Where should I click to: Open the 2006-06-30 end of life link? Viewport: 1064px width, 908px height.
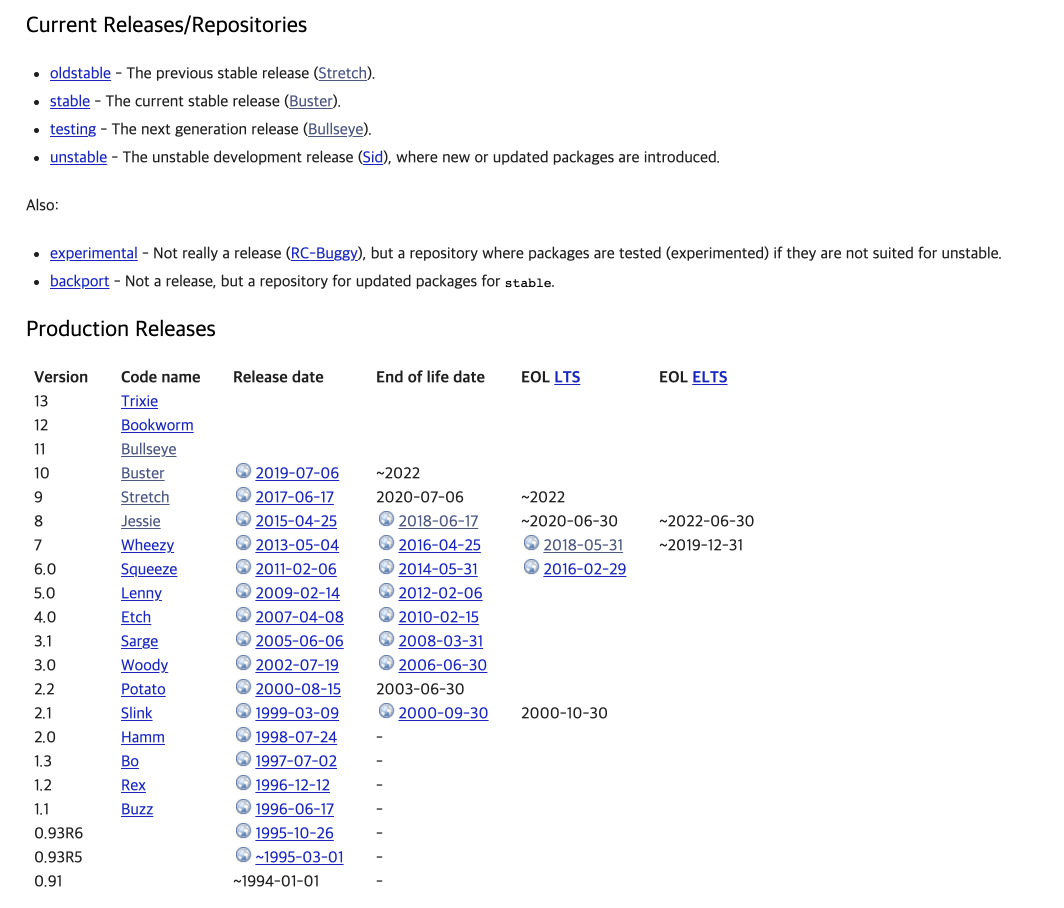(x=442, y=665)
